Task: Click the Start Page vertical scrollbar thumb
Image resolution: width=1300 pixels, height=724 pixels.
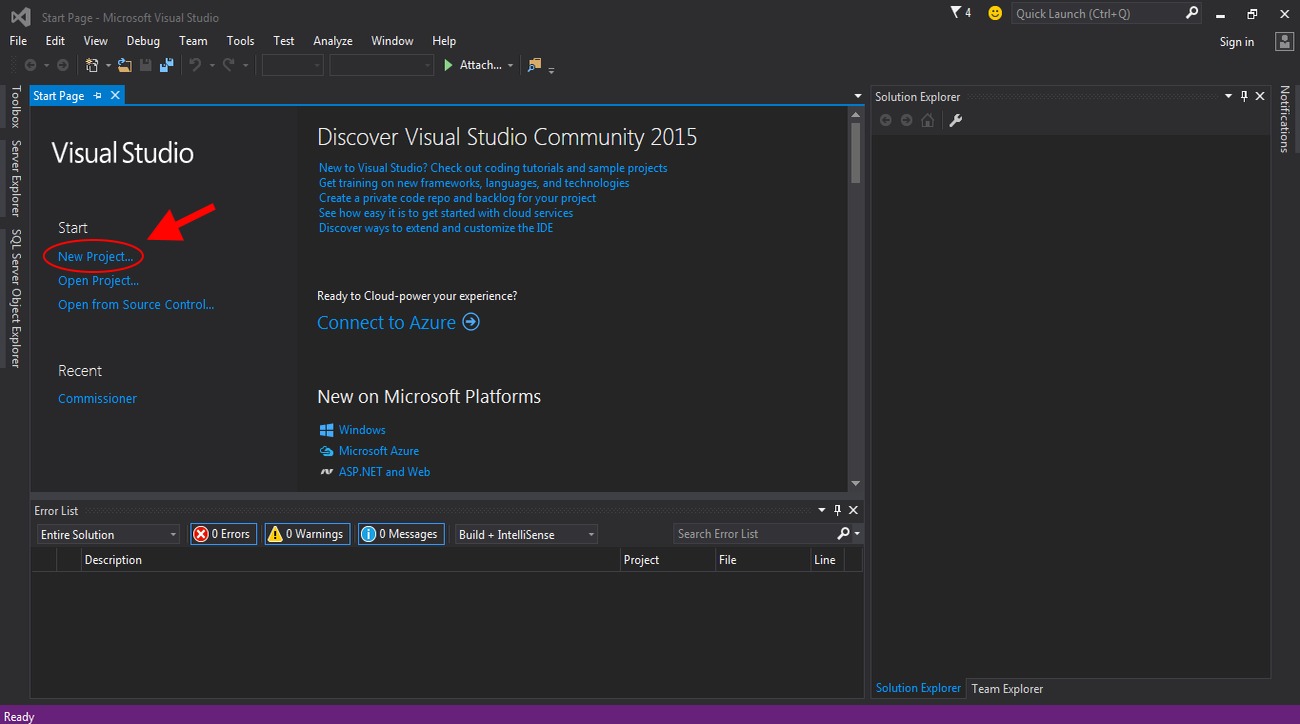Action: click(855, 152)
